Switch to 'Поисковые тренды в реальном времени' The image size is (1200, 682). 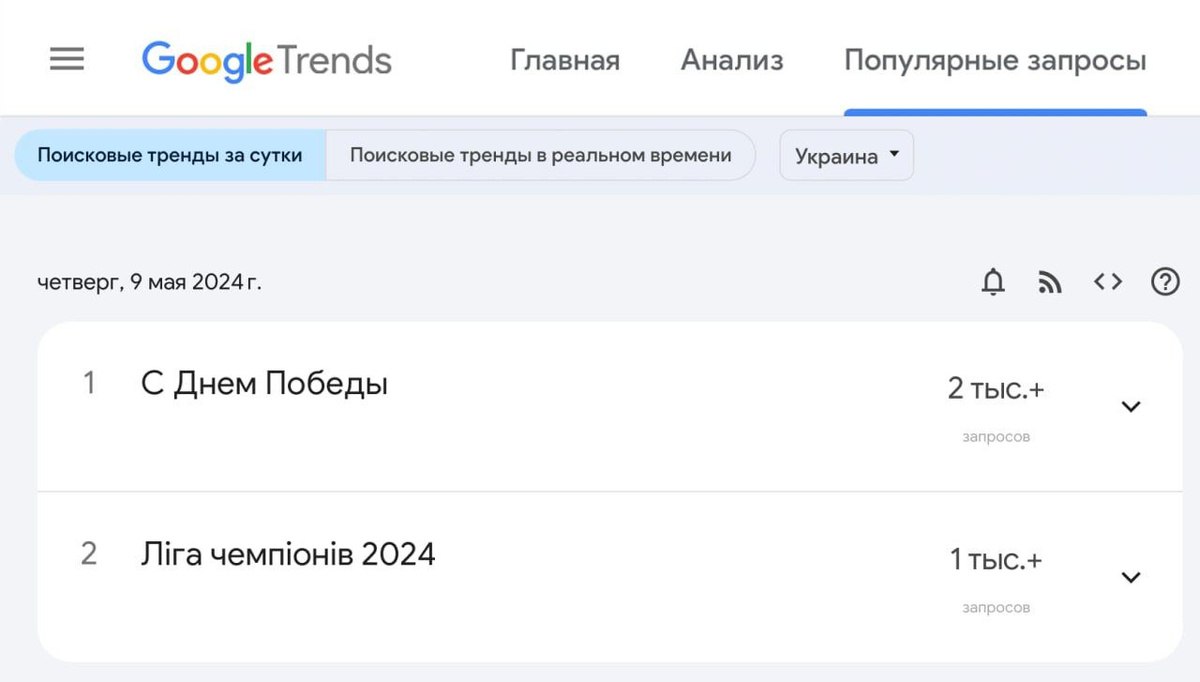540,155
